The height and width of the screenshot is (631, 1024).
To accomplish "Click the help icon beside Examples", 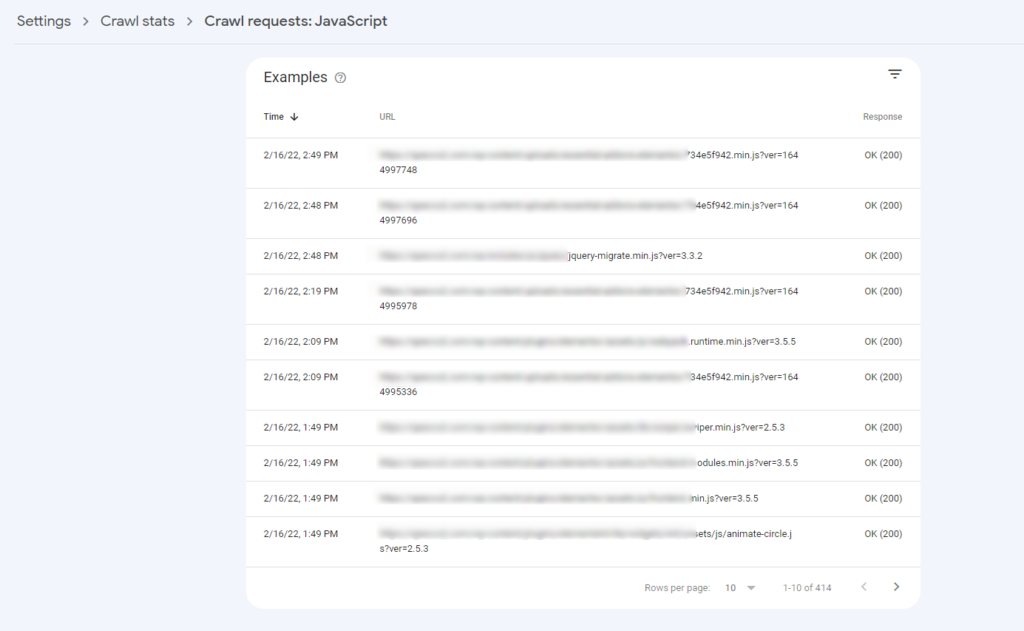I will [x=340, y=78].
